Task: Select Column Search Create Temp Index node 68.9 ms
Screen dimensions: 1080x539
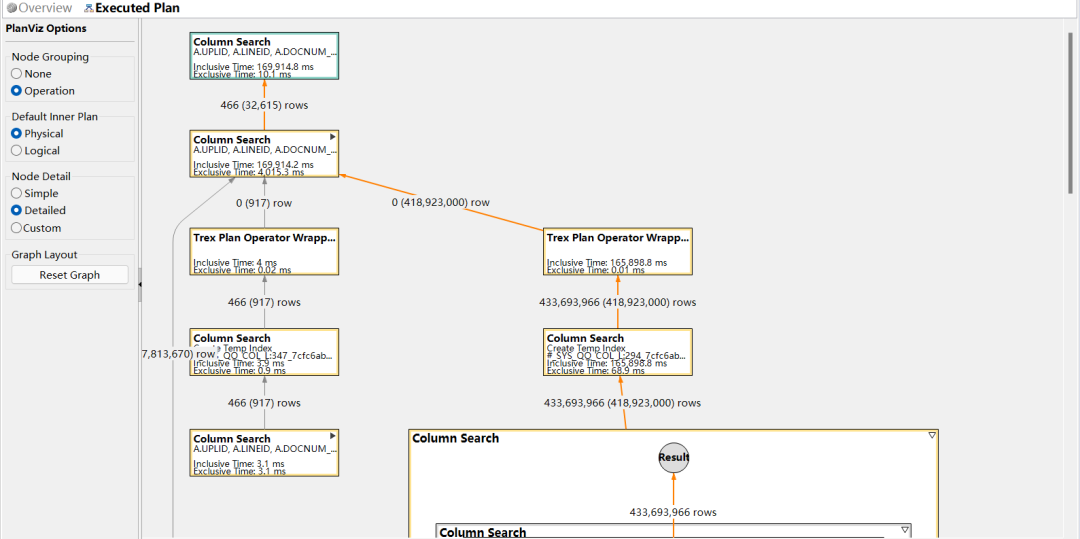Action: point(618,352)
